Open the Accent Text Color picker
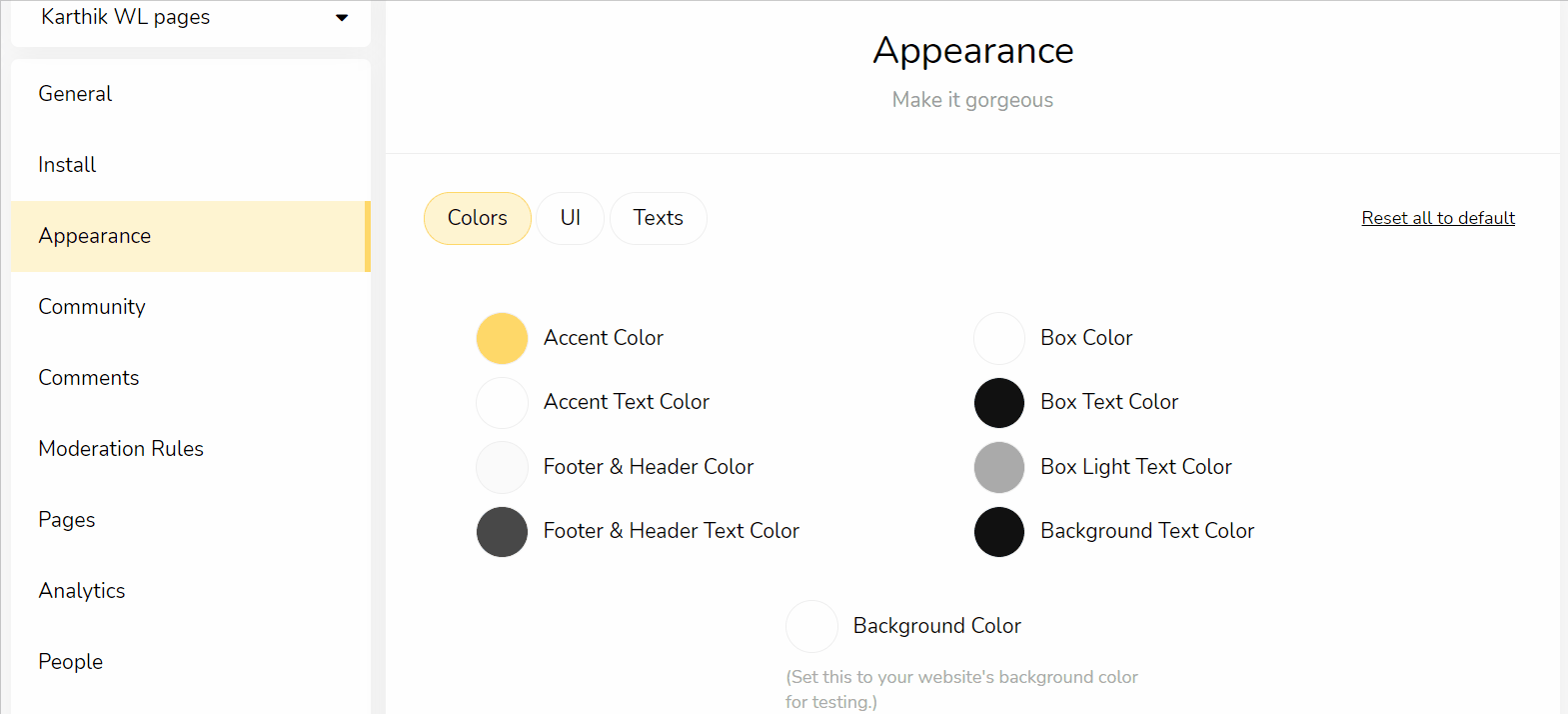Image resolution: width=1568 pixels, height=714 pixels. [x=502, y=402]
